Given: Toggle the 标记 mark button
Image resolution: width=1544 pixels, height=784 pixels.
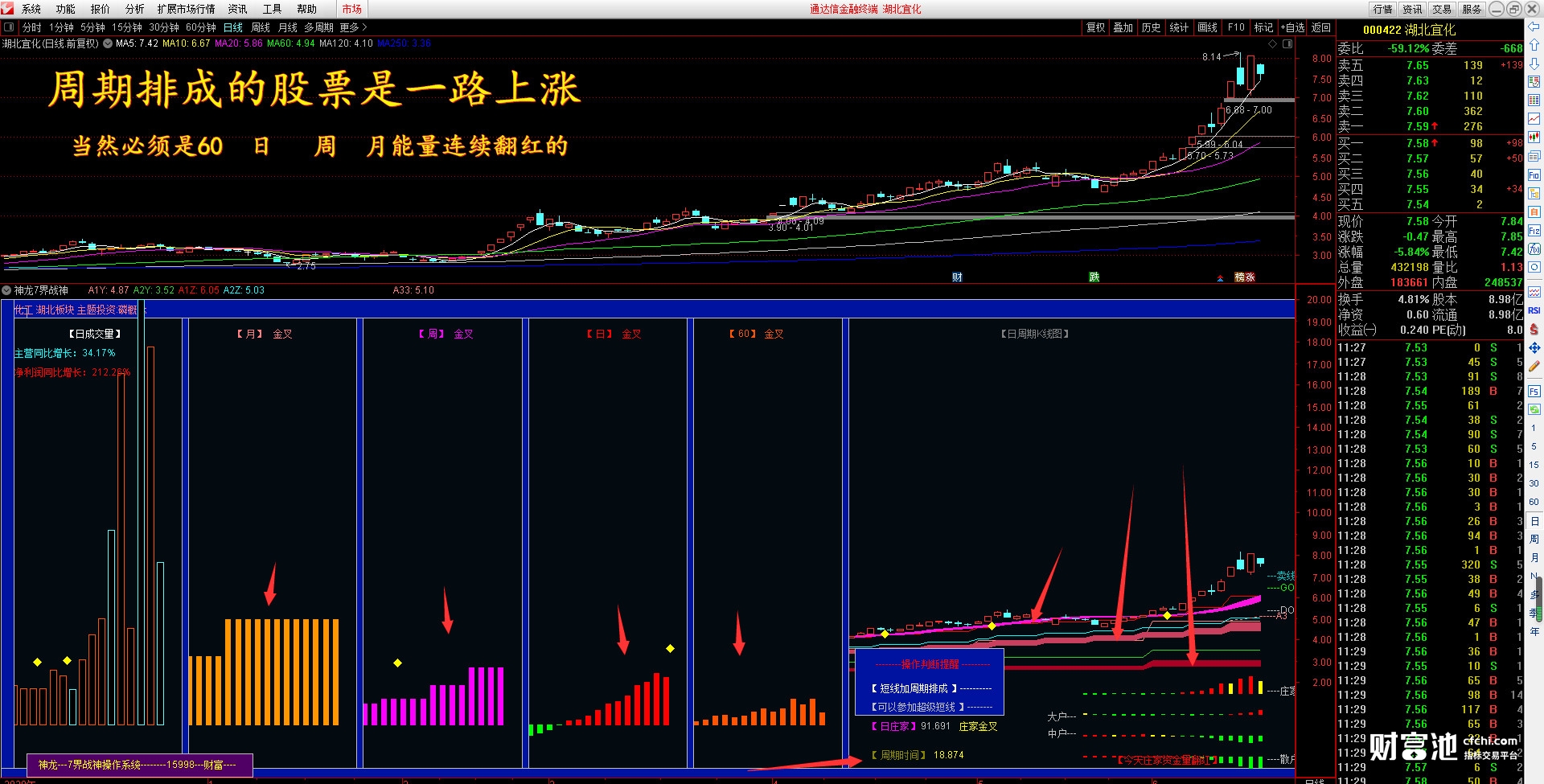Looking at the screenshot, I should (x=1263, y=27).
